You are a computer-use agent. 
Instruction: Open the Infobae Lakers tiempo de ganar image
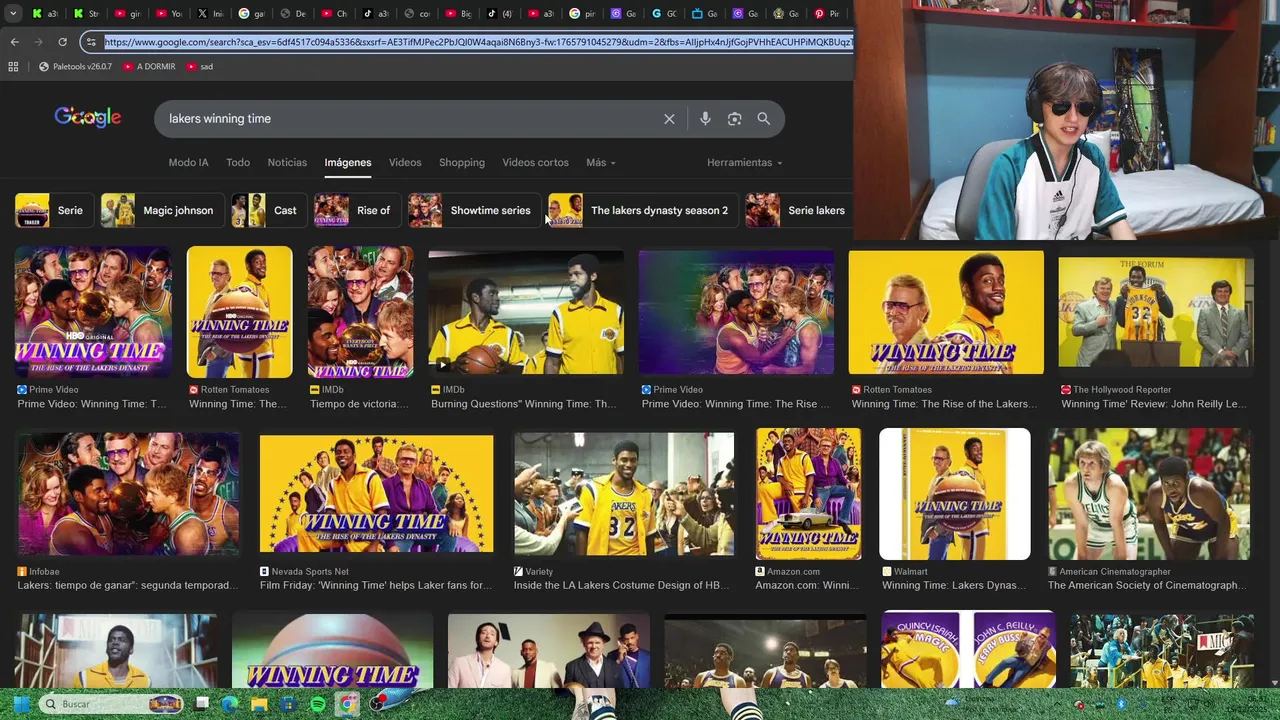pyautogui.click(x=128, y=492)
